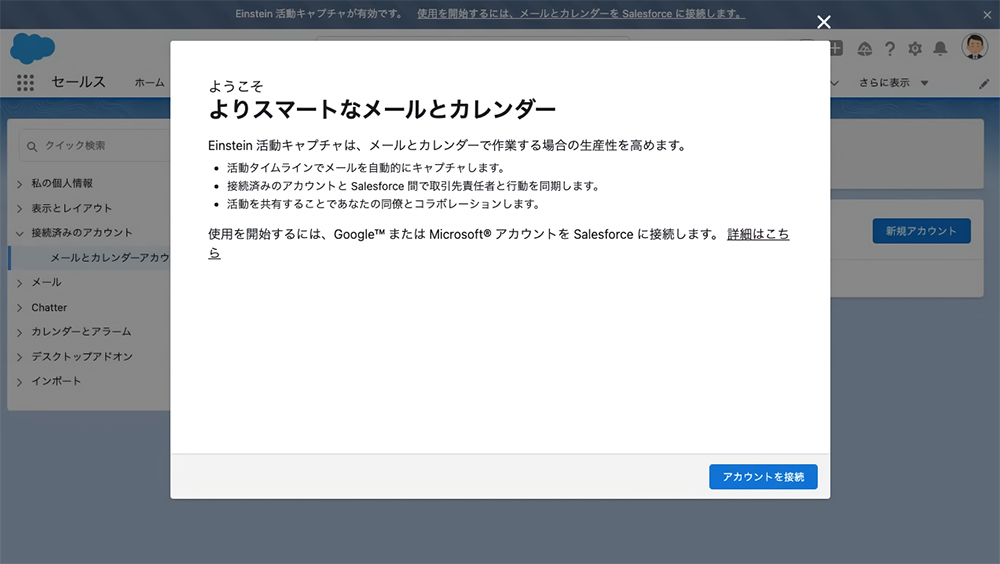1000x564 pixels.
Task: Select Chatter in the settings sidebar
Action: click(49, 307)
